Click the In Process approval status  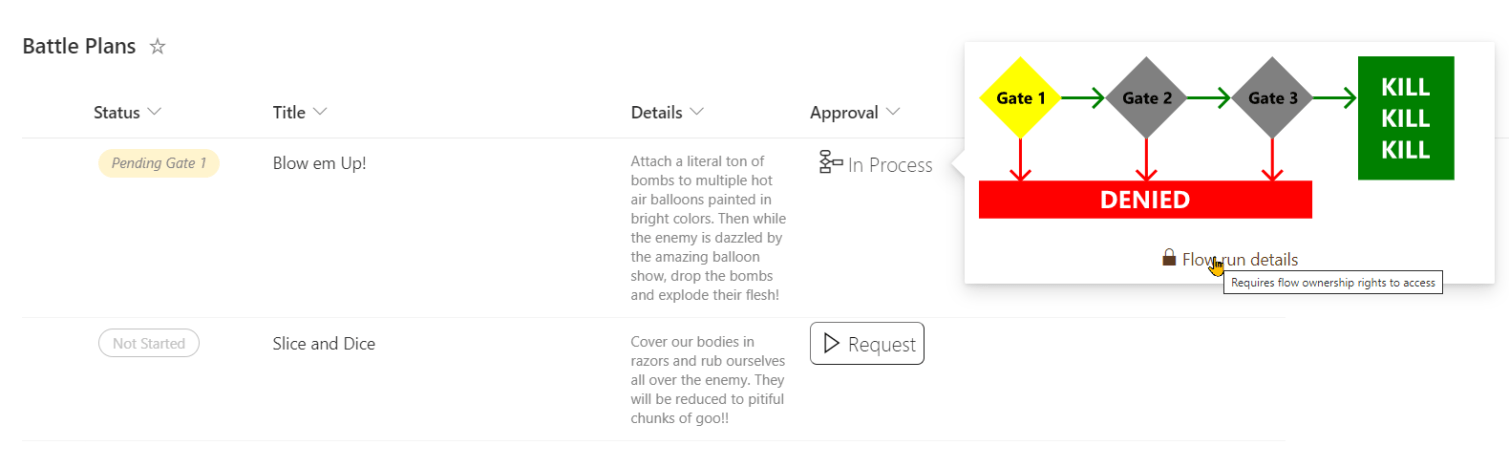tap(889, 165)
